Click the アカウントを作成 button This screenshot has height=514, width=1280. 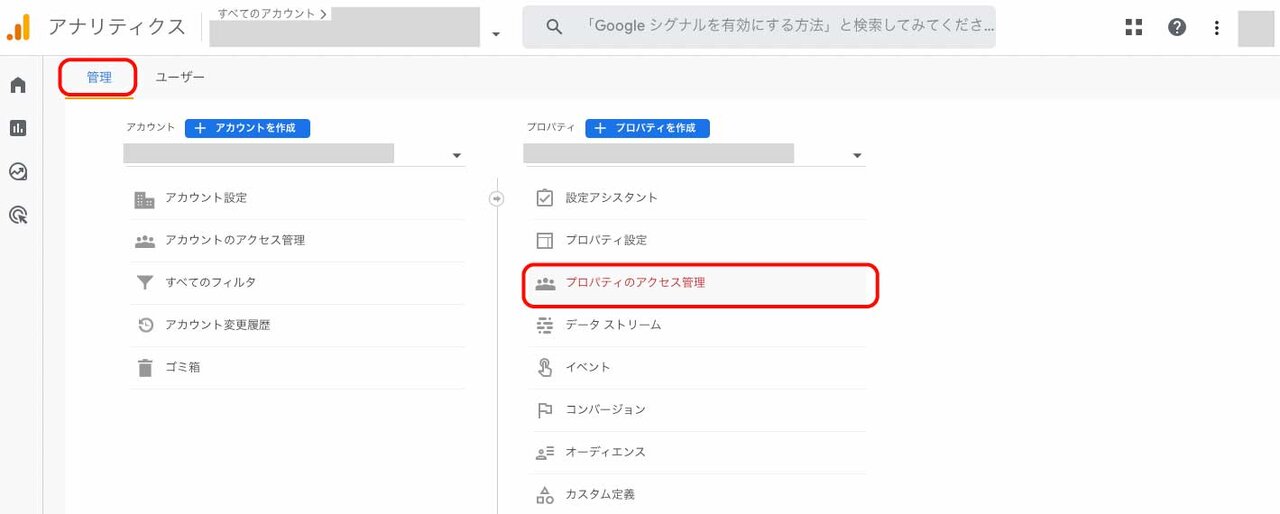point(247,128)
